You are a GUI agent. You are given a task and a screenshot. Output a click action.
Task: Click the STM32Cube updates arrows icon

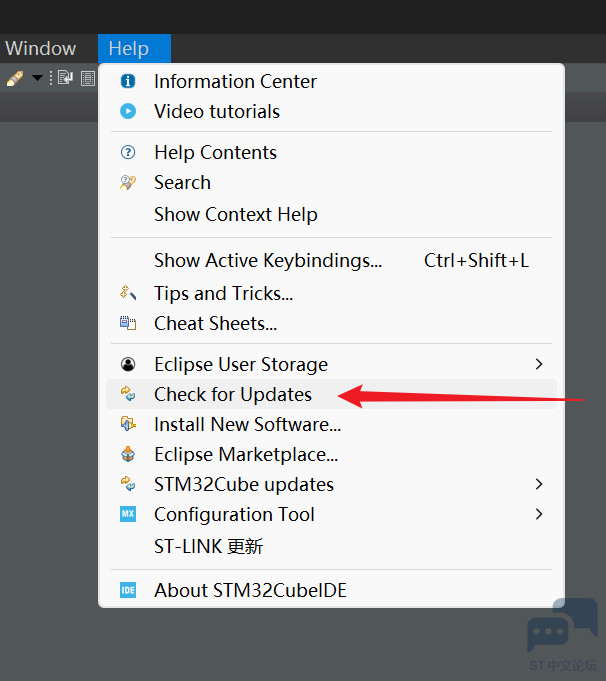(128, 484)
